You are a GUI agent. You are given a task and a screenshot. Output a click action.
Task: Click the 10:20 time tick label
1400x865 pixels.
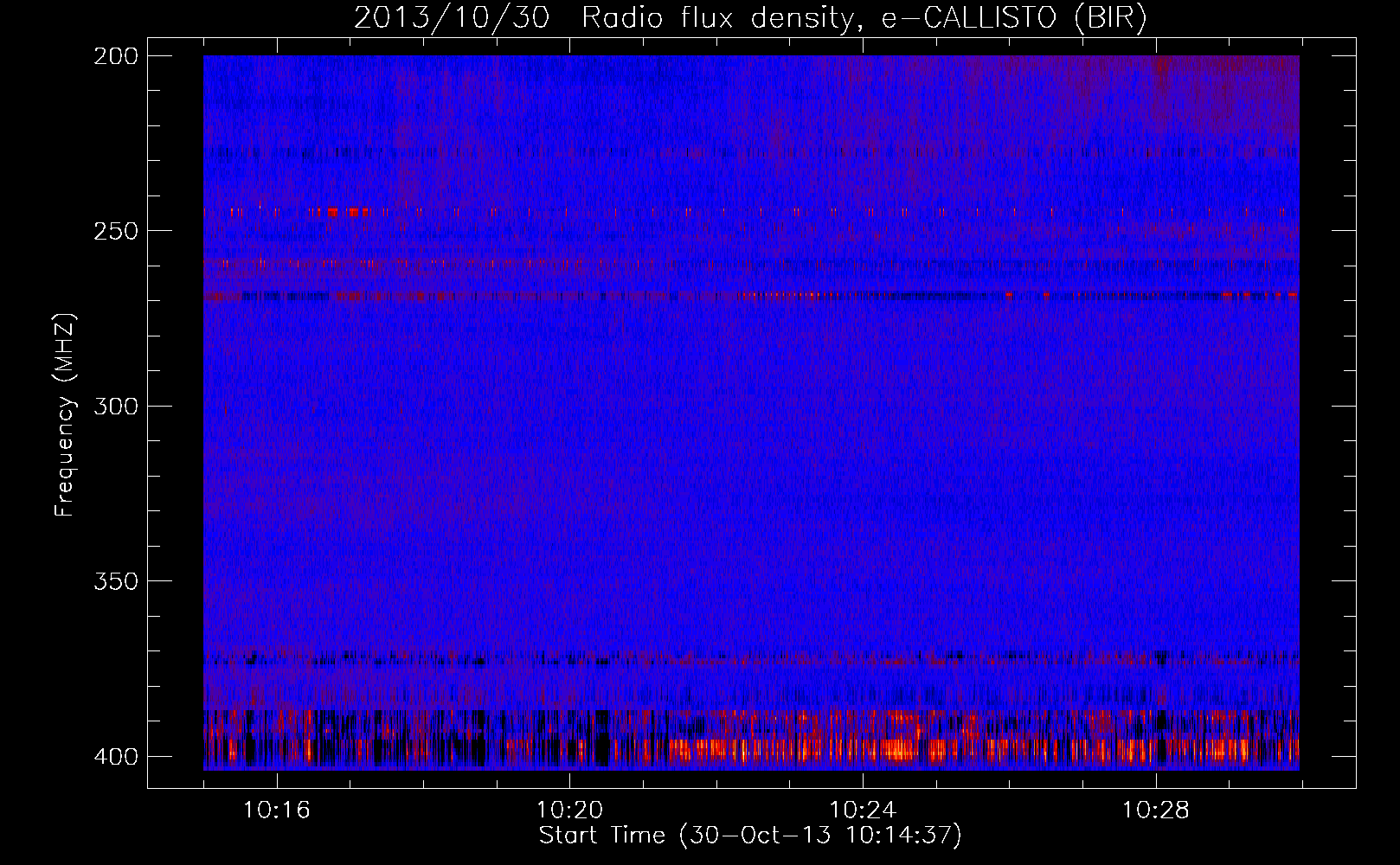569,811
